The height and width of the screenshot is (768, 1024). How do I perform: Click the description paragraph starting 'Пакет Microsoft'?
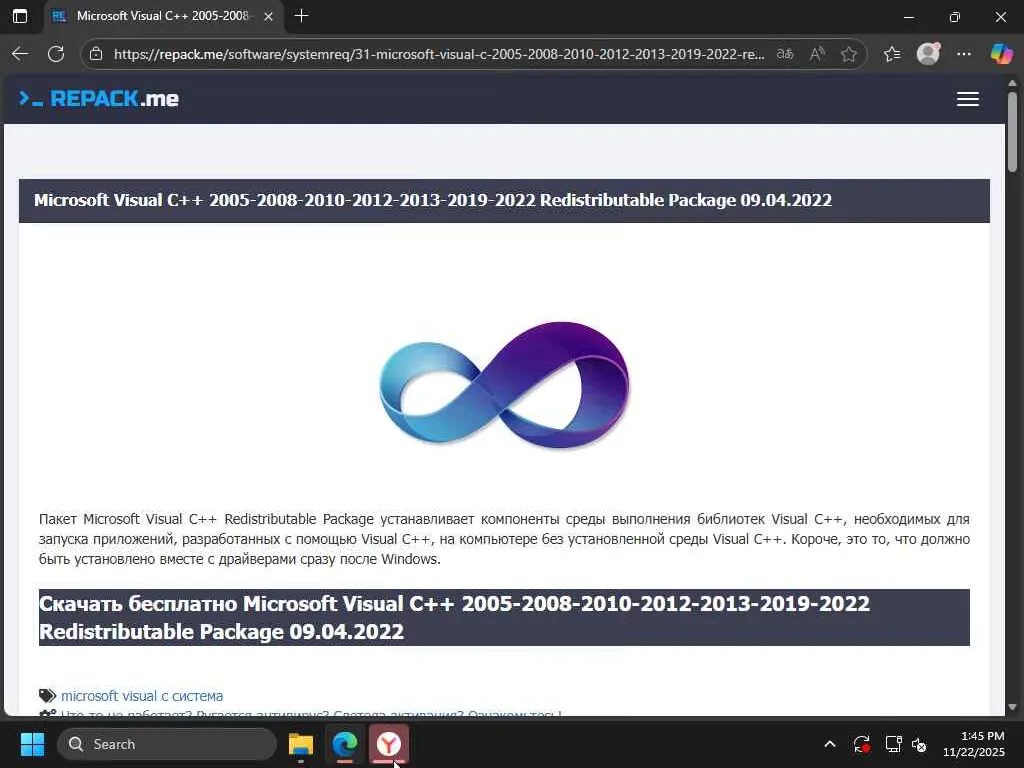click(x=504, y=539)
